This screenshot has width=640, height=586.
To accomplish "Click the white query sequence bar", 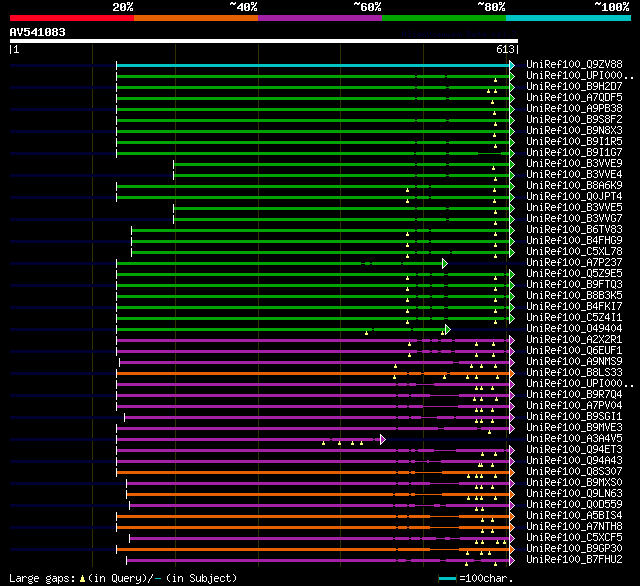I will (264, 41).
